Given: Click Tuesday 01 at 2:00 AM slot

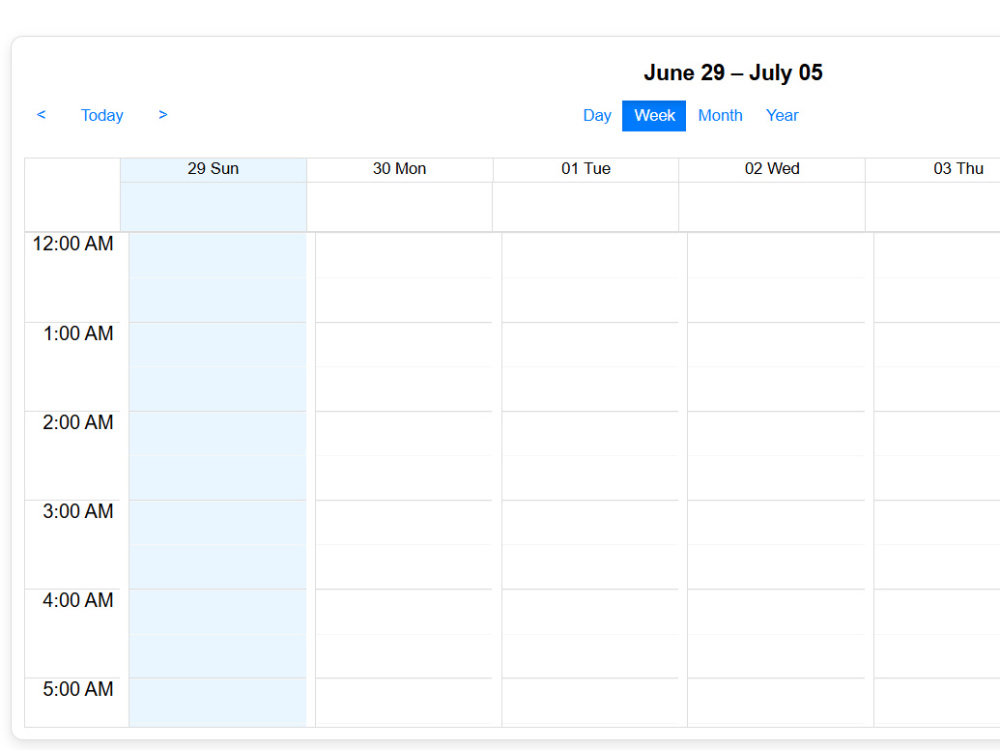Looking at the screenshot, I should click(590, 434).
